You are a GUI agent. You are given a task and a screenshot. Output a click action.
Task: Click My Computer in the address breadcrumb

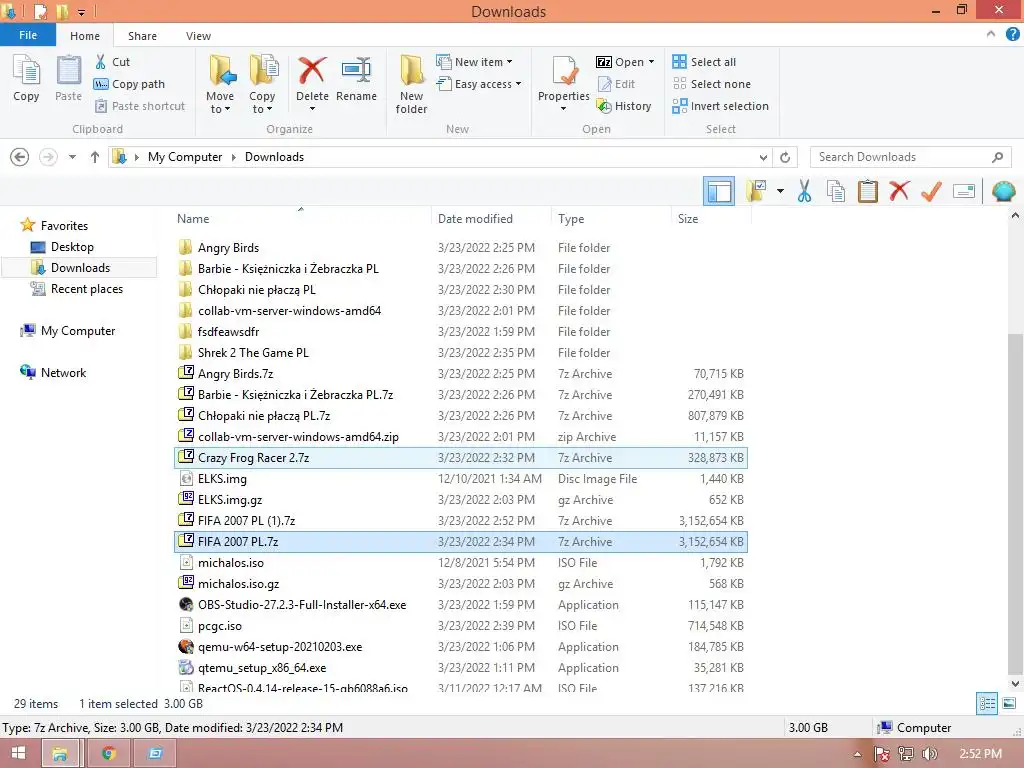click(x=185, y=157)
